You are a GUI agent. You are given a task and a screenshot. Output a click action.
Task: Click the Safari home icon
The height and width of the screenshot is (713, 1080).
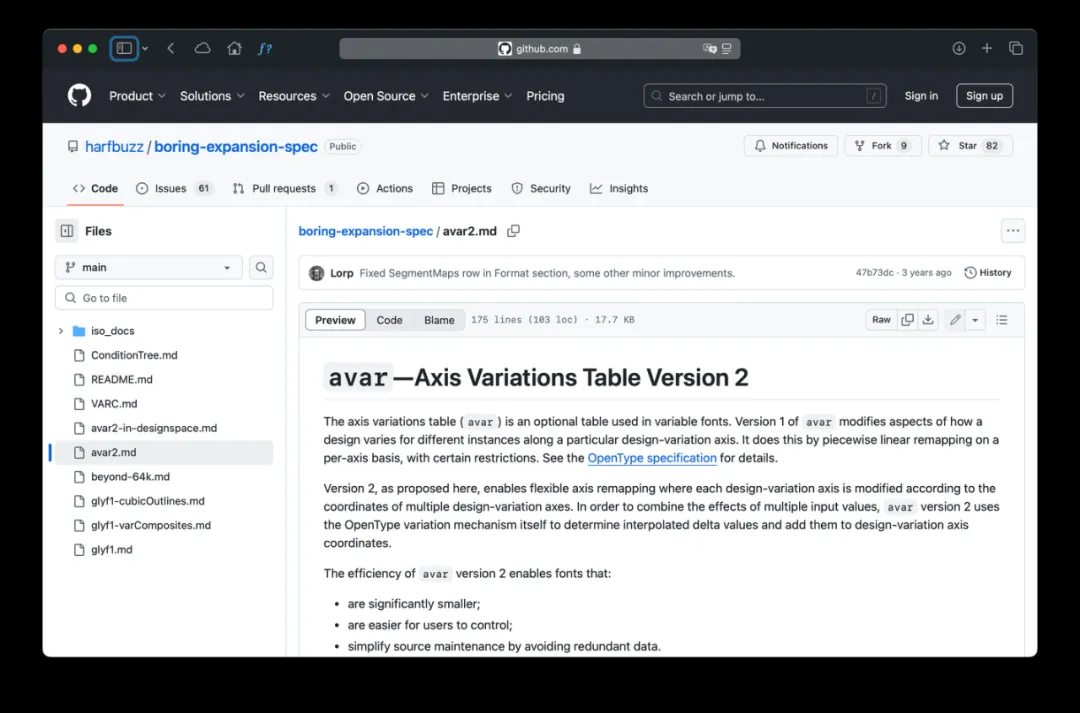234,48
